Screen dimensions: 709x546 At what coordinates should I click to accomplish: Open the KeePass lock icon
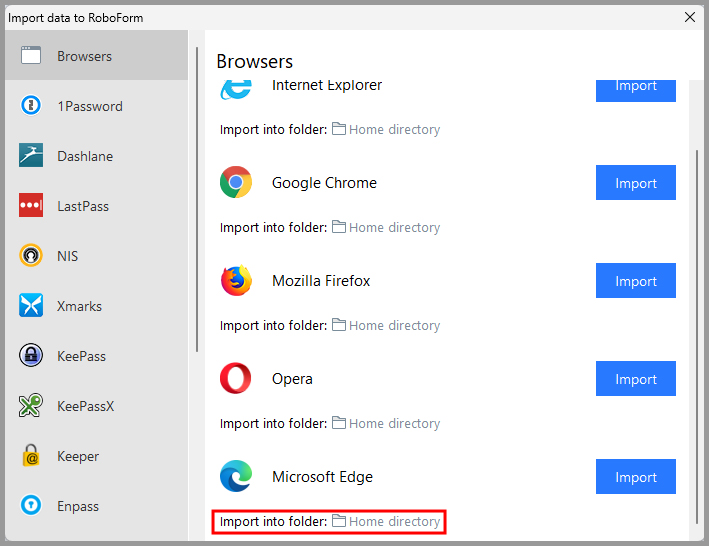point(31,356)
